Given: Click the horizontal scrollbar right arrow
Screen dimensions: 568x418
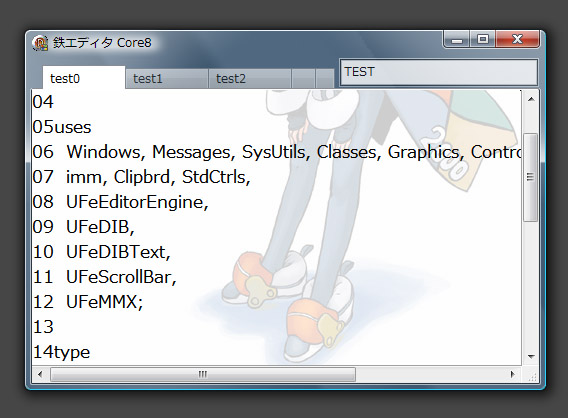Looking at the screenshot, I should (x=512, y=374).
